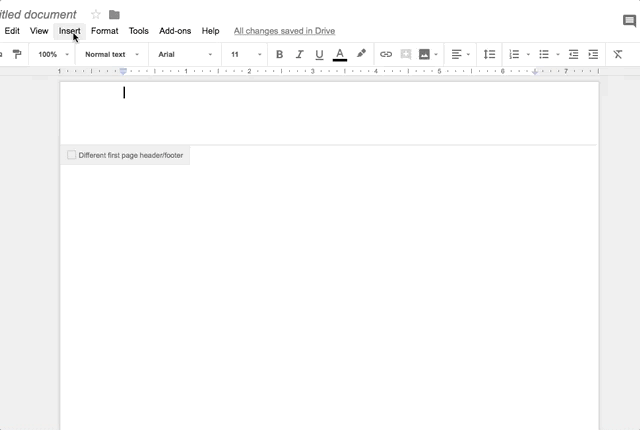Open the Normal text style dropdown
640x430 pixels.
coord(112,54)
